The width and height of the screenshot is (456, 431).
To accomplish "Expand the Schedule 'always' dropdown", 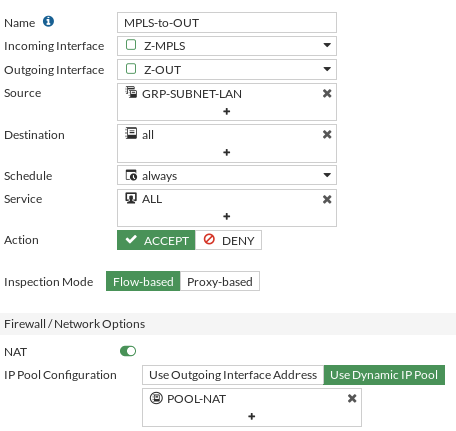I will [x=227, y=175].
